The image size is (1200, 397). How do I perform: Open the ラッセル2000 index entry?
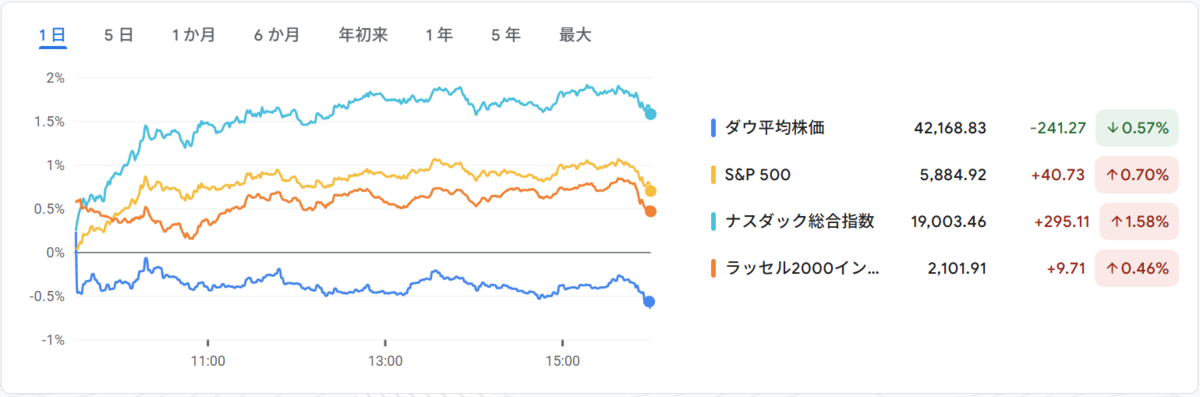click(802, 268)
